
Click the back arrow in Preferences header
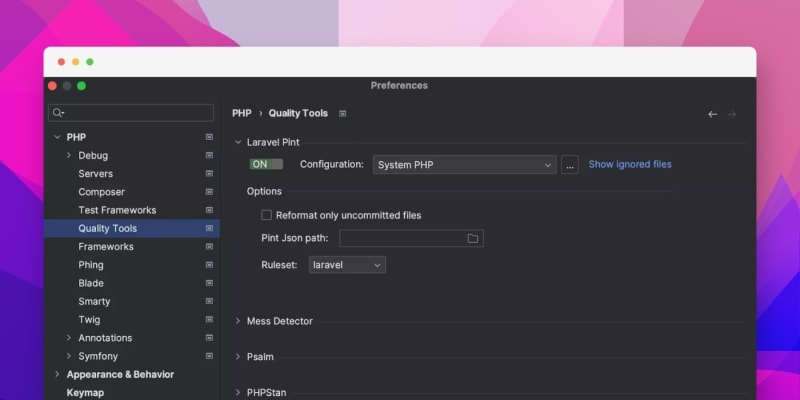coord(712,114)
